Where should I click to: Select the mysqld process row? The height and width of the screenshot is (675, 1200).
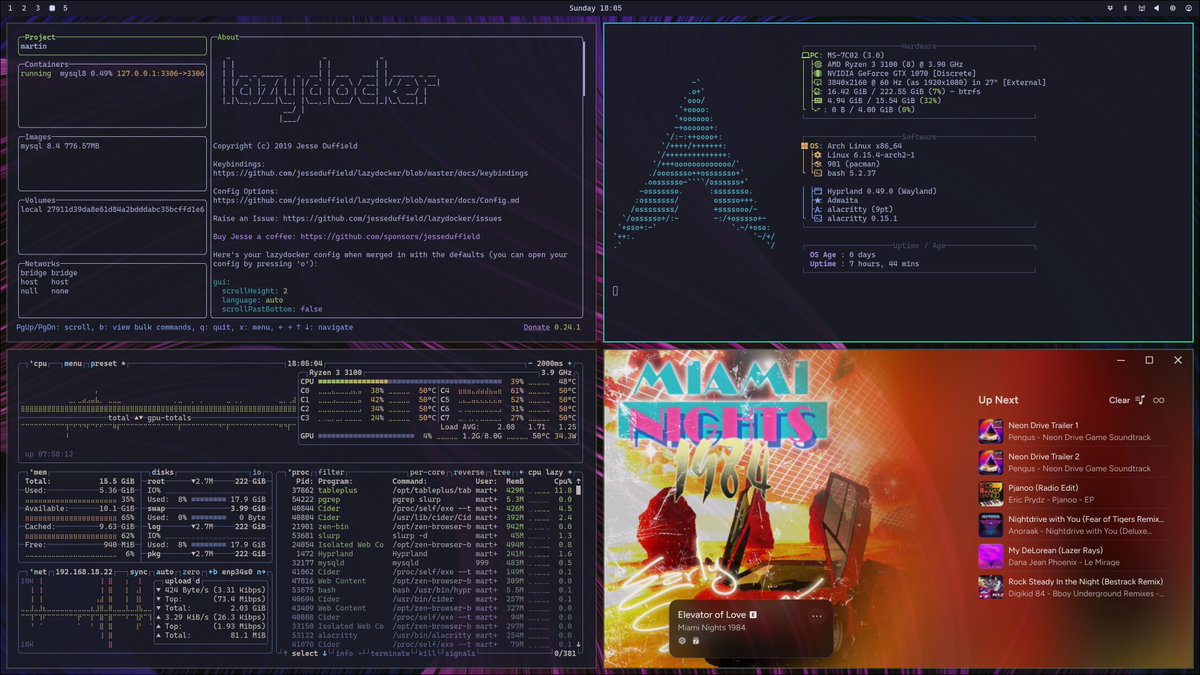[431, 563]
